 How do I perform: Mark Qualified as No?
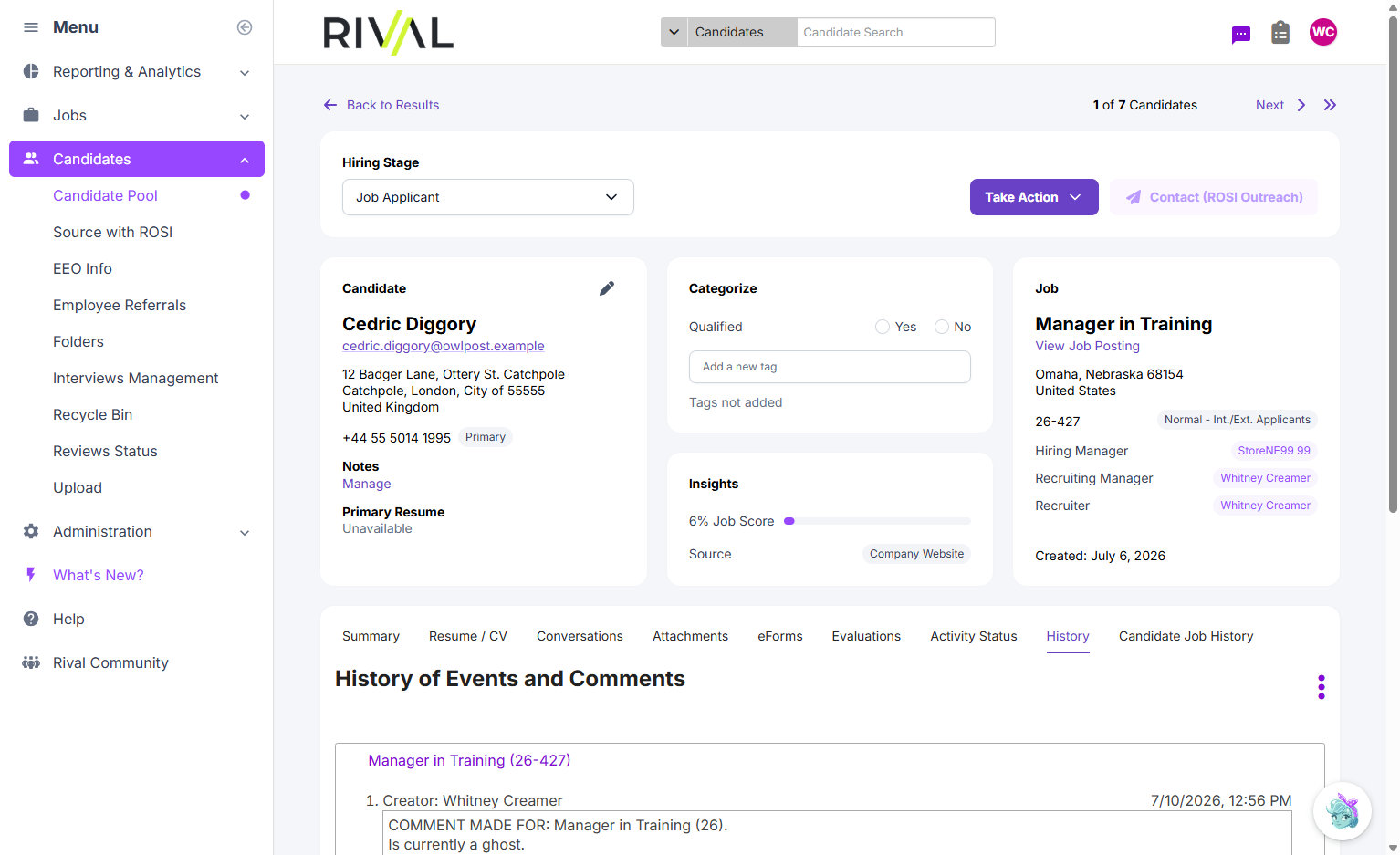click(x=942, y=327)
